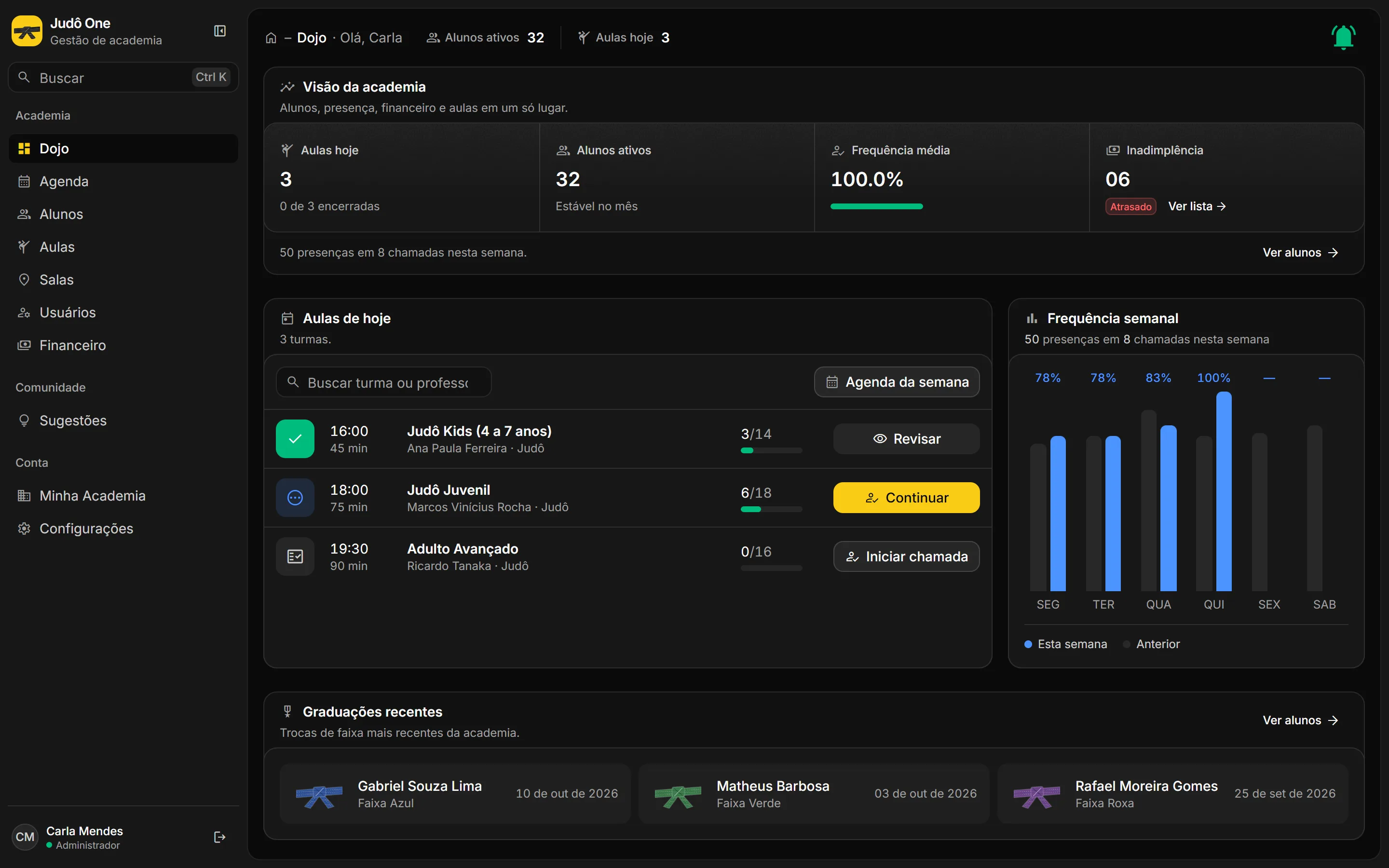Click the Judô One logo
The image size is (1389, 868).
click(x=27, y=31)
